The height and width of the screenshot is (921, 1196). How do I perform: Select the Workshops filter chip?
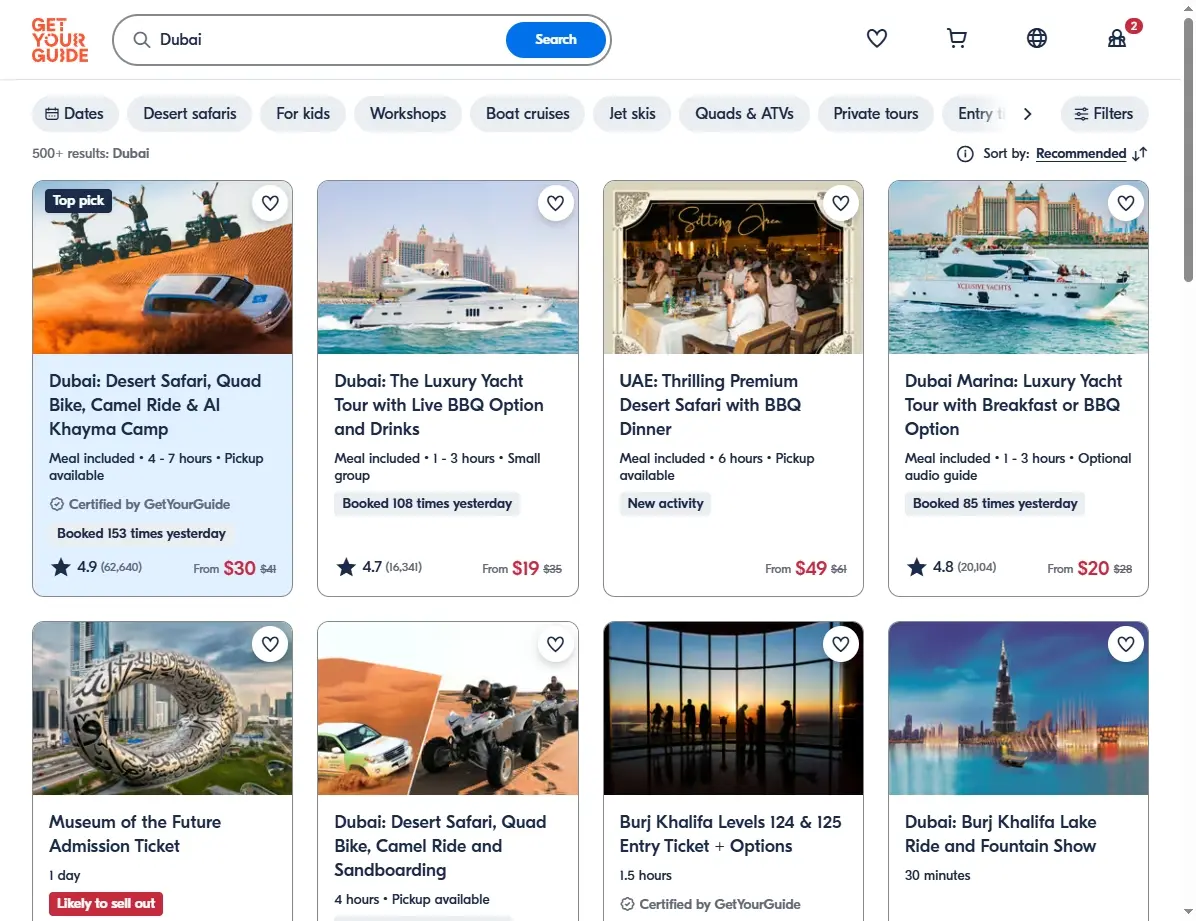(x=408, y=114)
